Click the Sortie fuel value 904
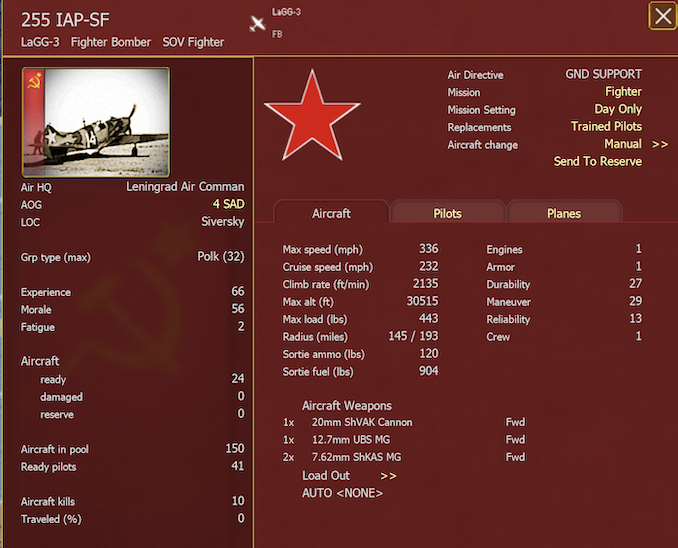678x548 pixels. pyautogui.click(x=429, y=371)
